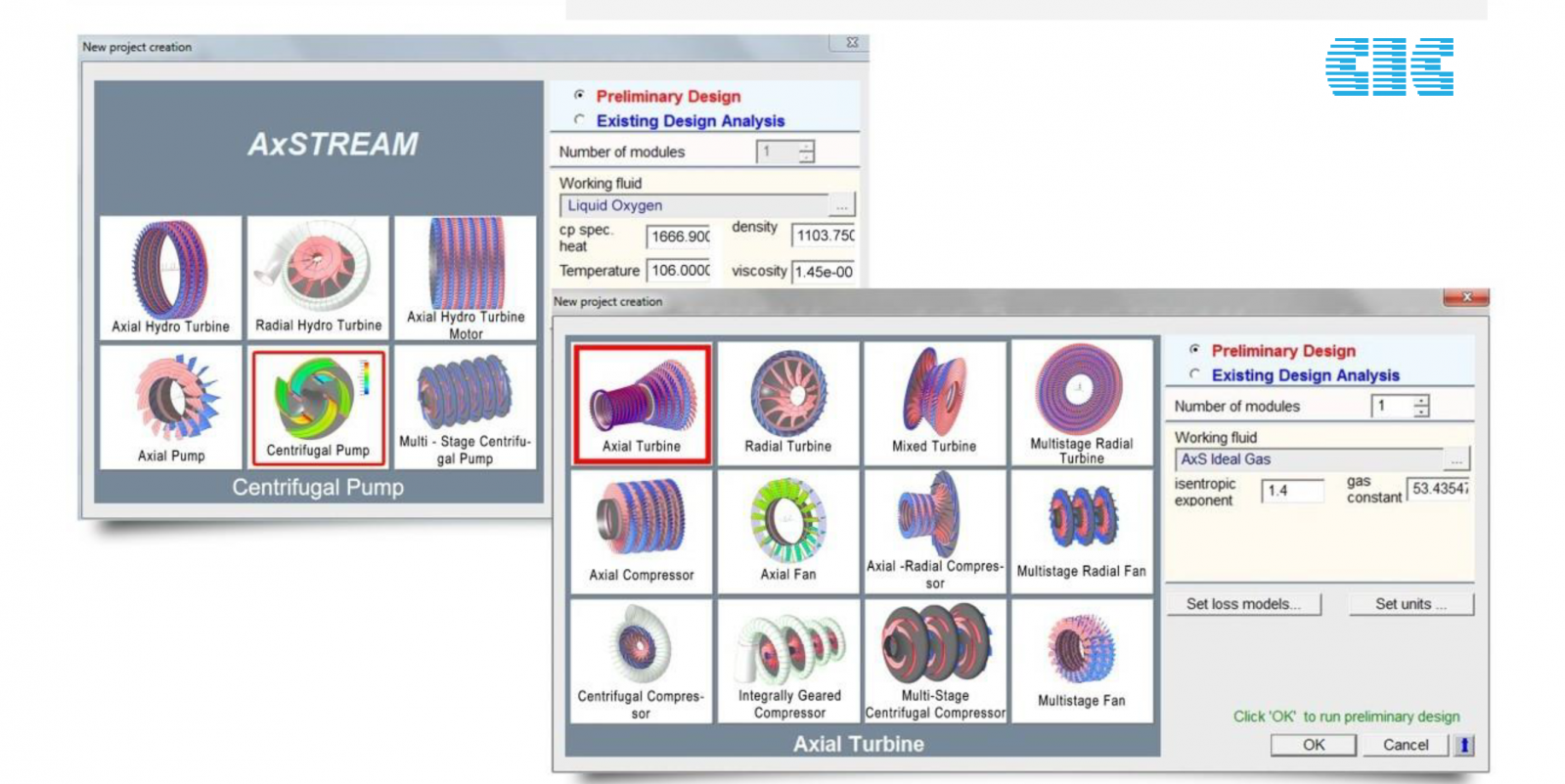Select the Multistage Radial Turbine icon
The image size is (1565, 784).
pos(1081,403)
